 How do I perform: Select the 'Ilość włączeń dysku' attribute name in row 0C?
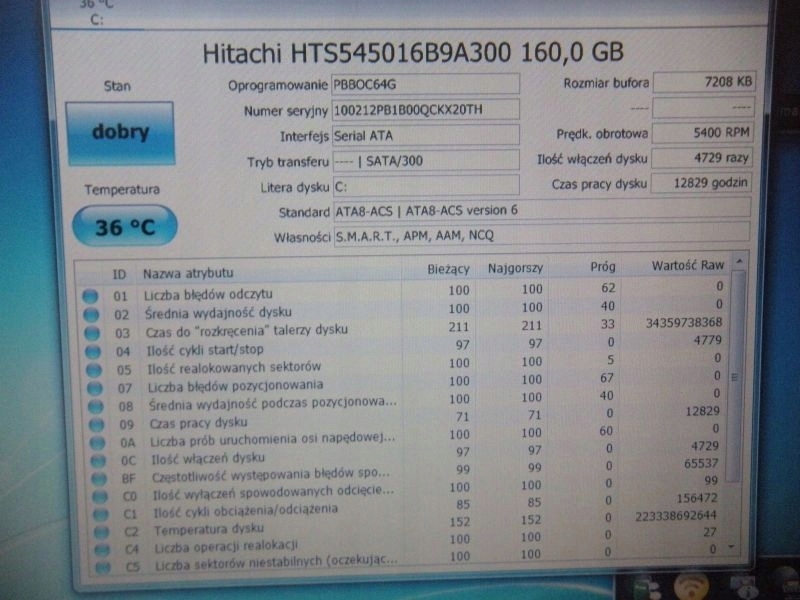tap(208, 458)
